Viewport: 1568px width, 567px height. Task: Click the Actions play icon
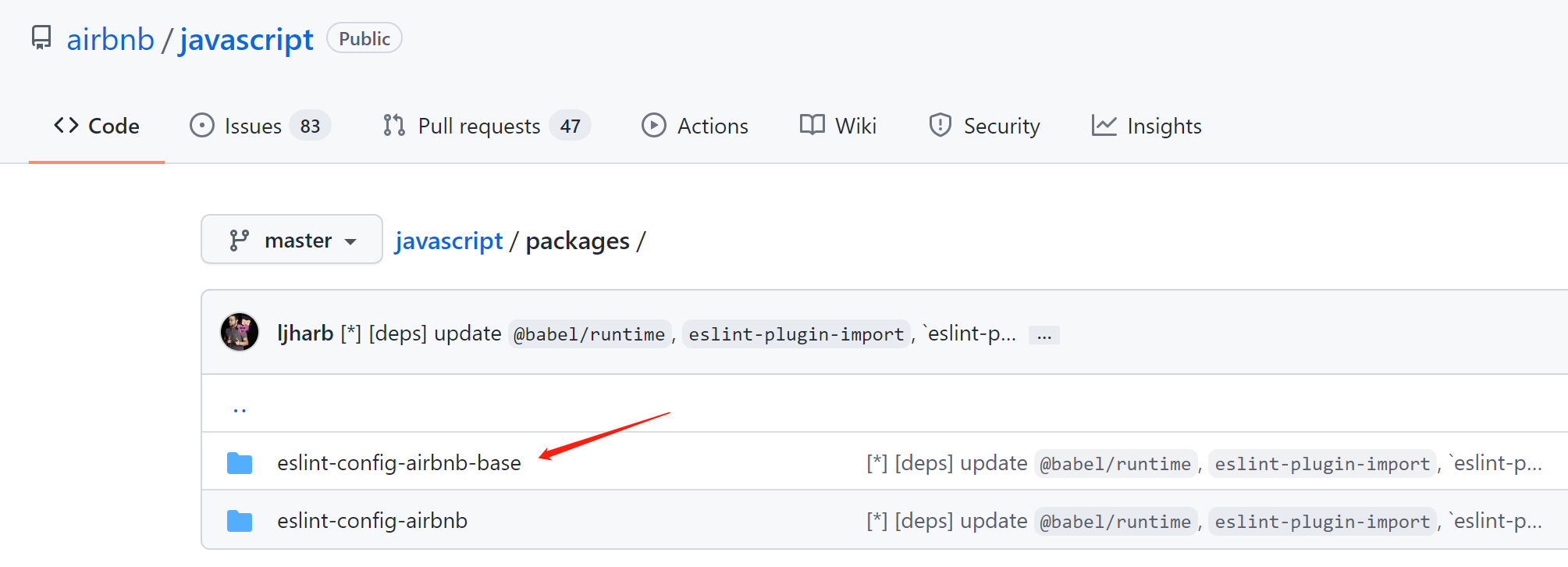pyautogui.click(x=653, y=126)
